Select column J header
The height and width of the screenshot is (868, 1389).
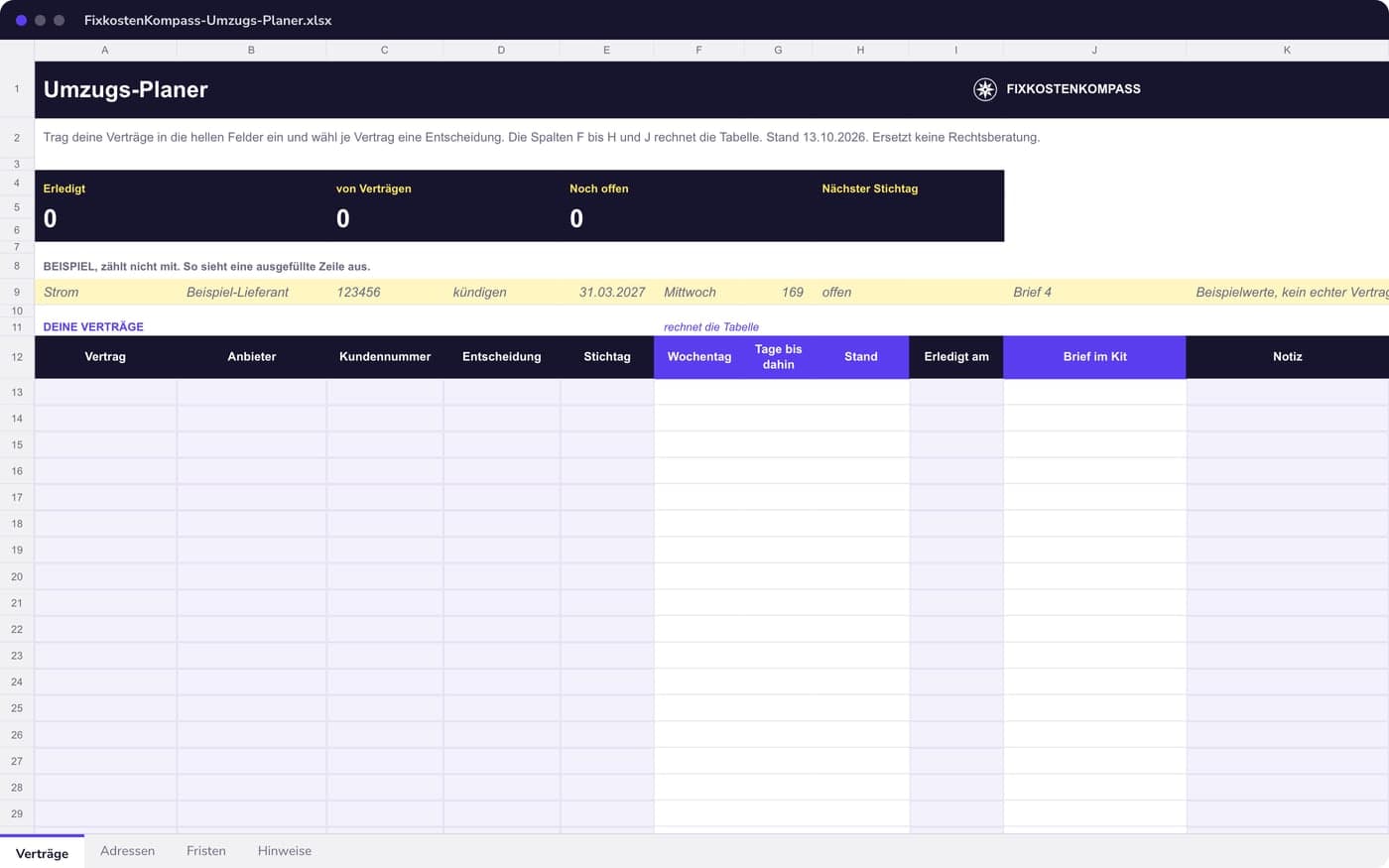(1094, 50)
